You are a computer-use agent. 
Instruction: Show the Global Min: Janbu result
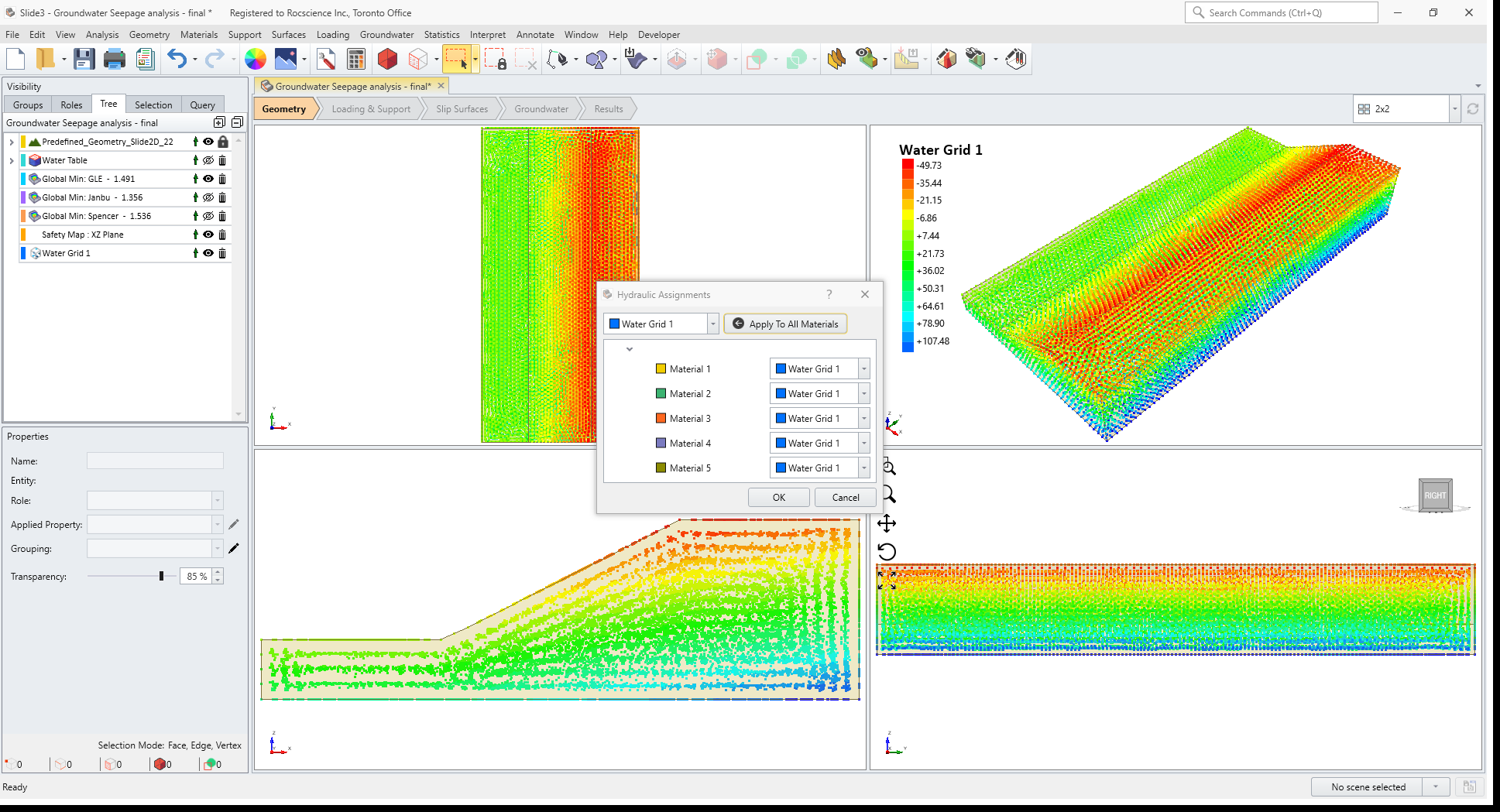pos(208,197)
